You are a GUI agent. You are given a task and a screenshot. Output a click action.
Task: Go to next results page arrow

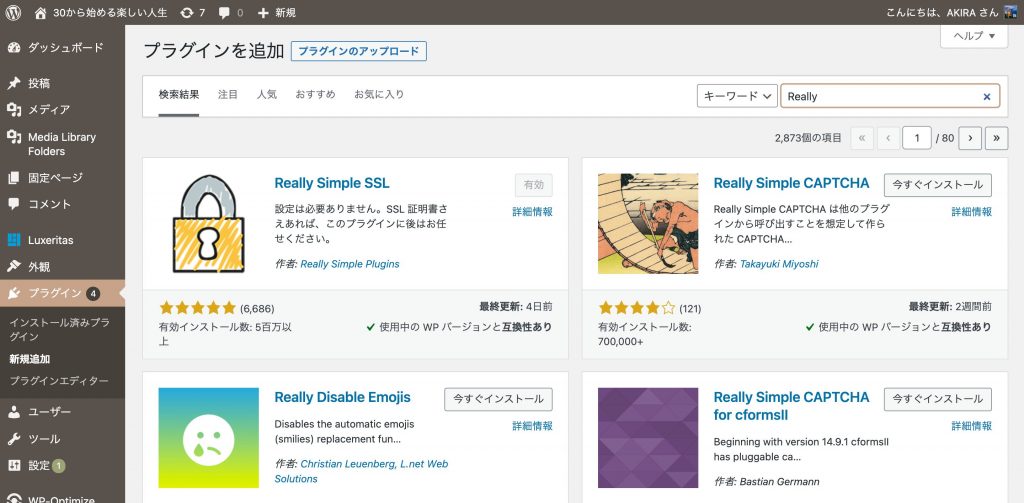(x=970, y=138)
